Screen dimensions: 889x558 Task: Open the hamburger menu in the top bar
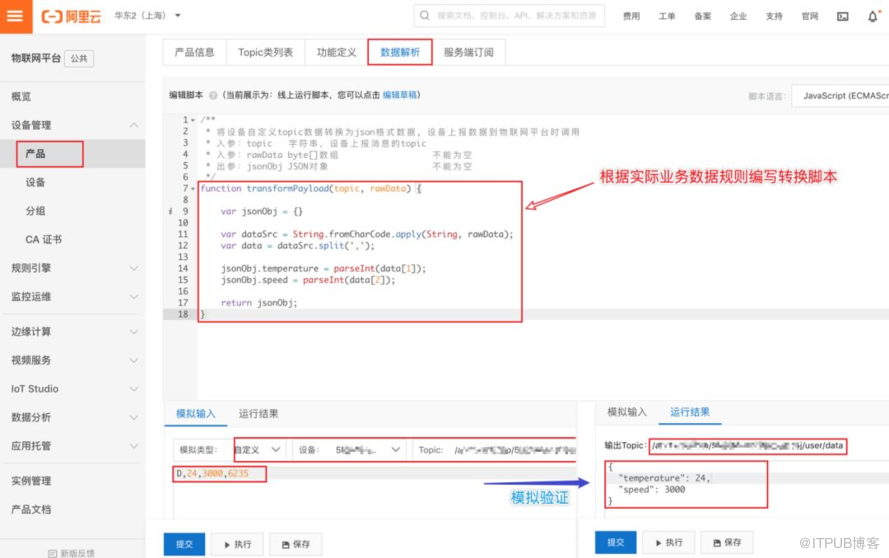tap(16, 16)
